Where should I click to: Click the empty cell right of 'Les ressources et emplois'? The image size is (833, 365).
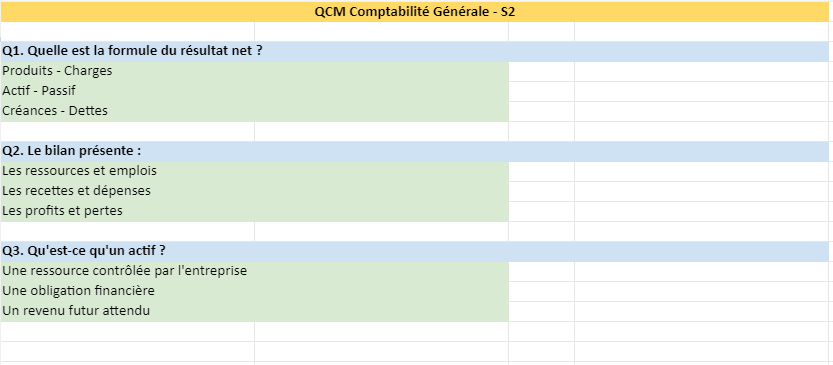(541, 172)
